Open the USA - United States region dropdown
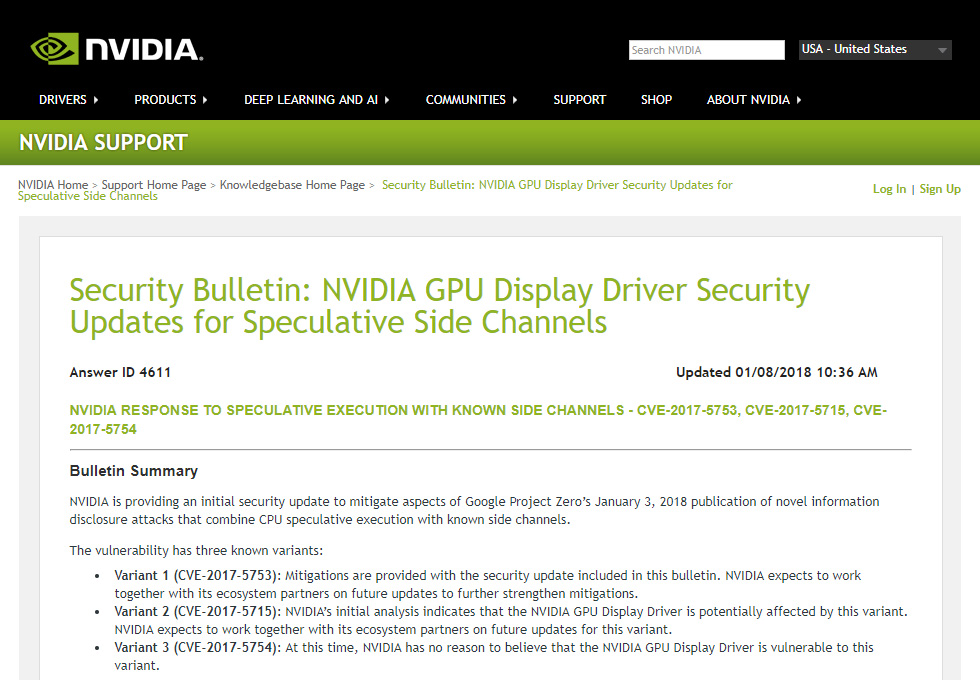The height and width of the screenshot is (680, 980). (x=875, y=49)
